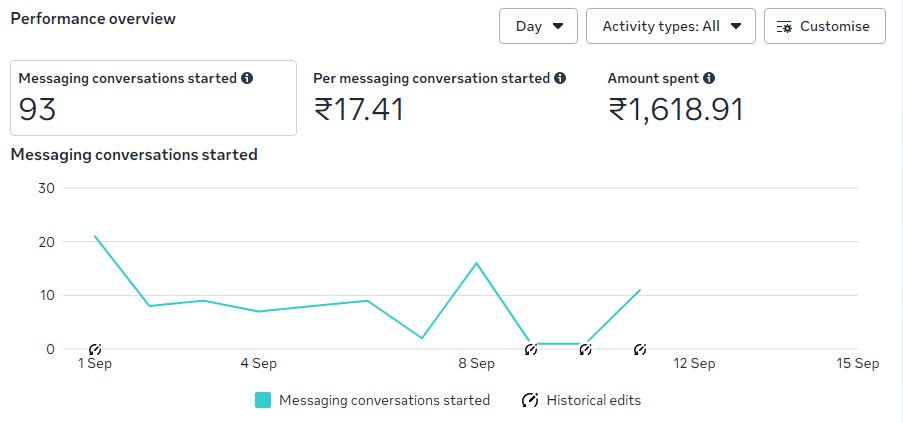This screenshot has width=903, height=423.
Task: Expand the Activity types: All dropdown
Action: coord(670,26)
